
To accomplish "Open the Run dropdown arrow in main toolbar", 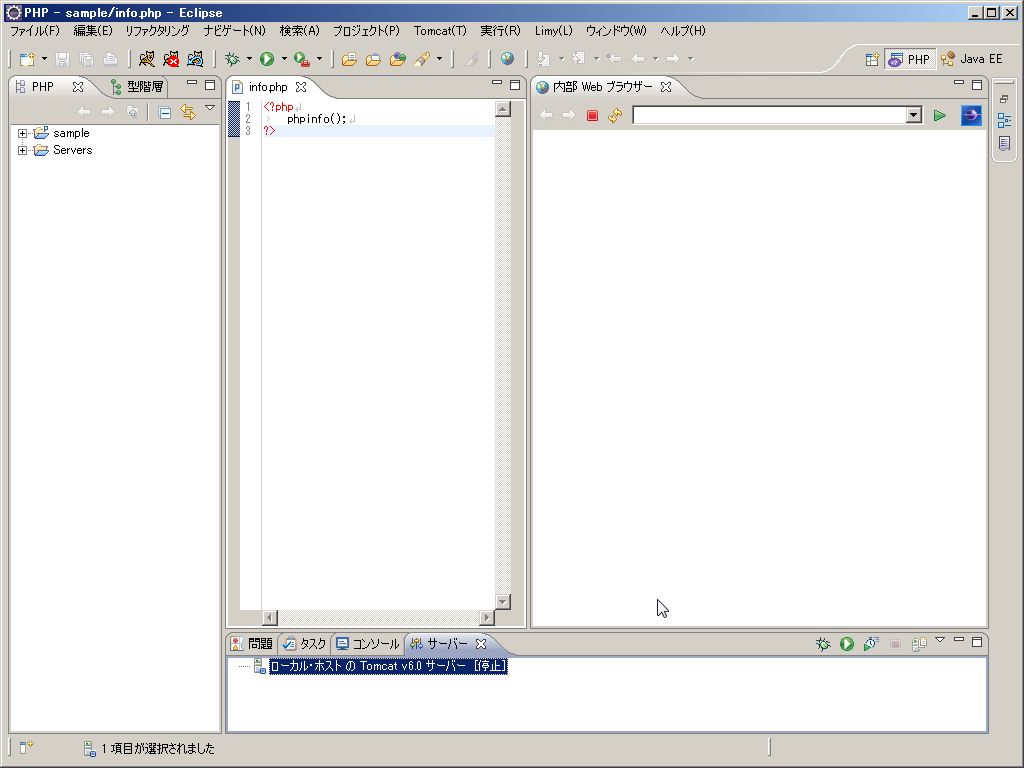I will [x=284, y=59].
